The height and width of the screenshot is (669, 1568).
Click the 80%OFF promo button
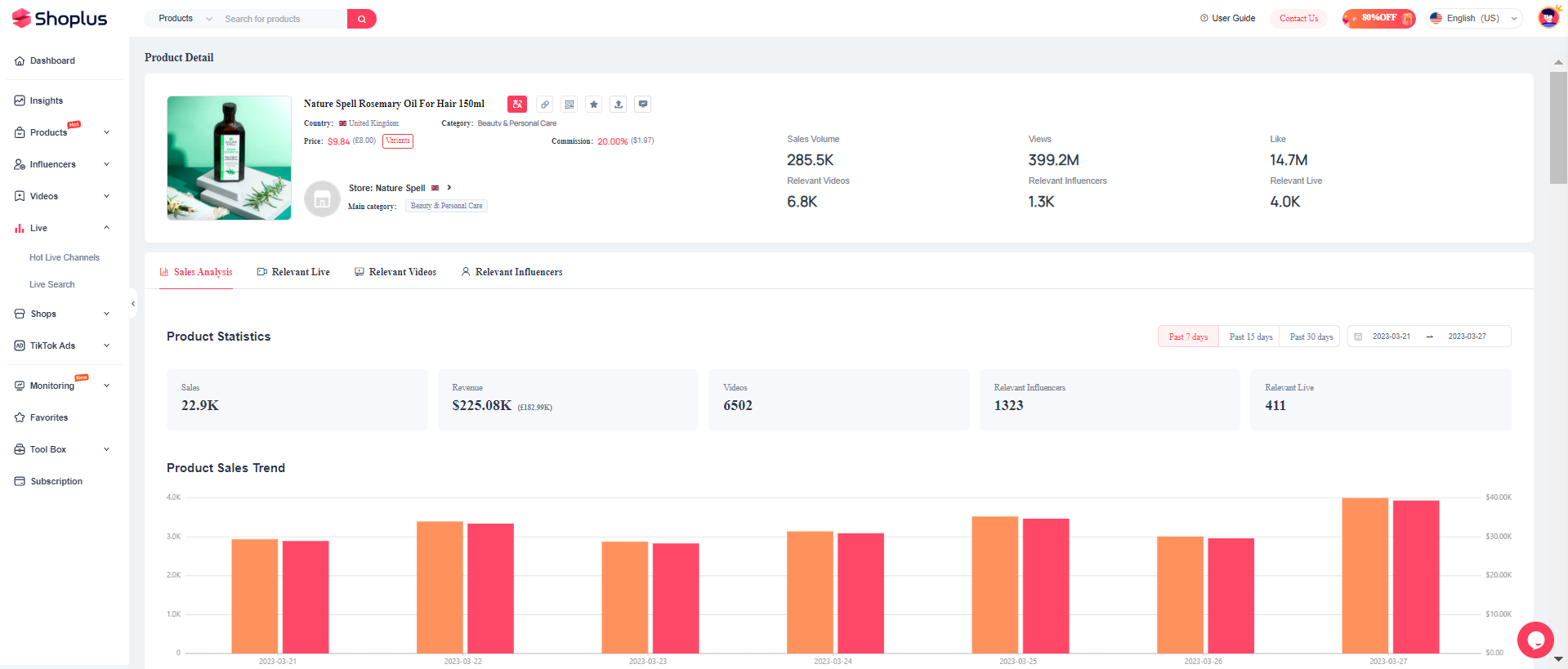pyautogui.click(x=1378, y=18)
